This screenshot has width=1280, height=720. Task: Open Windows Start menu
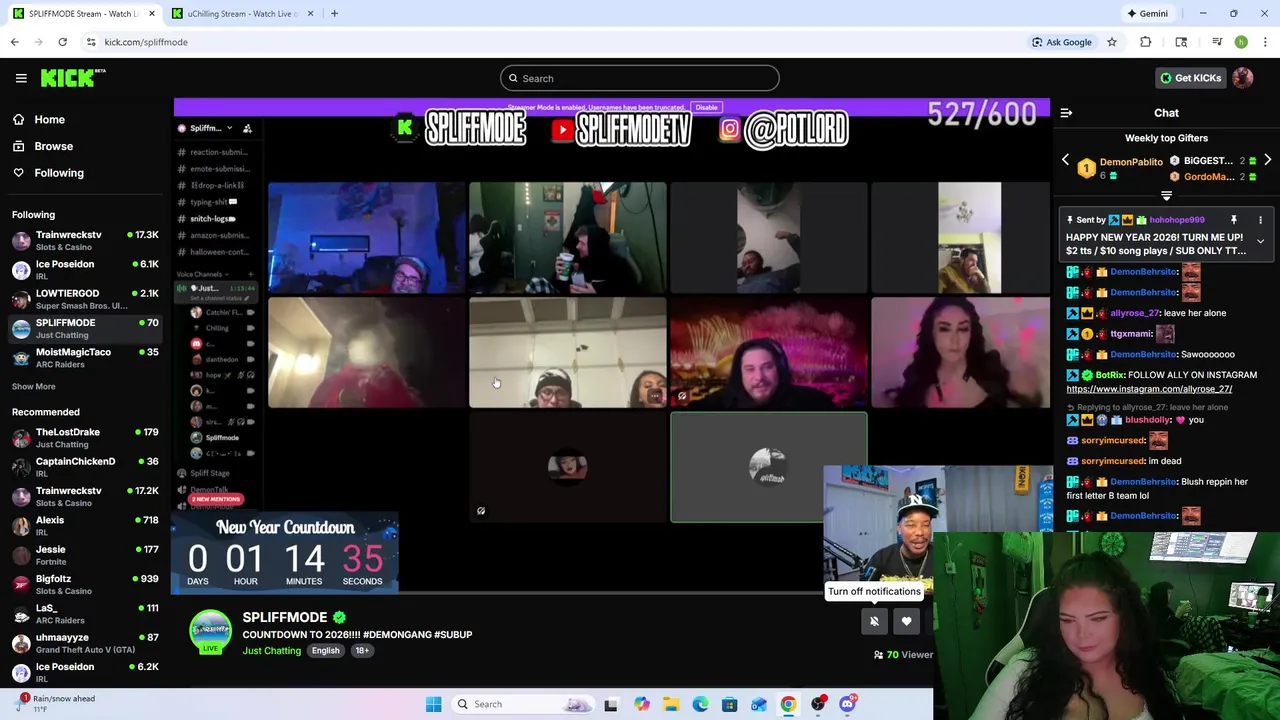point(433,704)
